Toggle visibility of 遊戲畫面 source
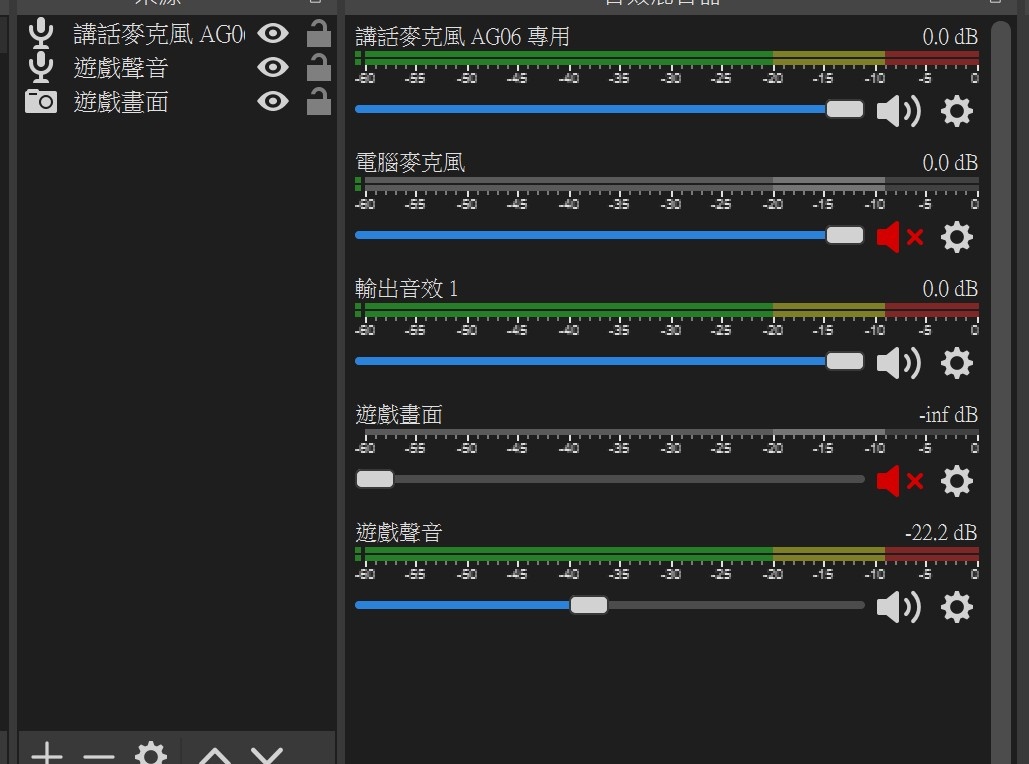Viewport: 1029px width, 764px height. point(273,101)
